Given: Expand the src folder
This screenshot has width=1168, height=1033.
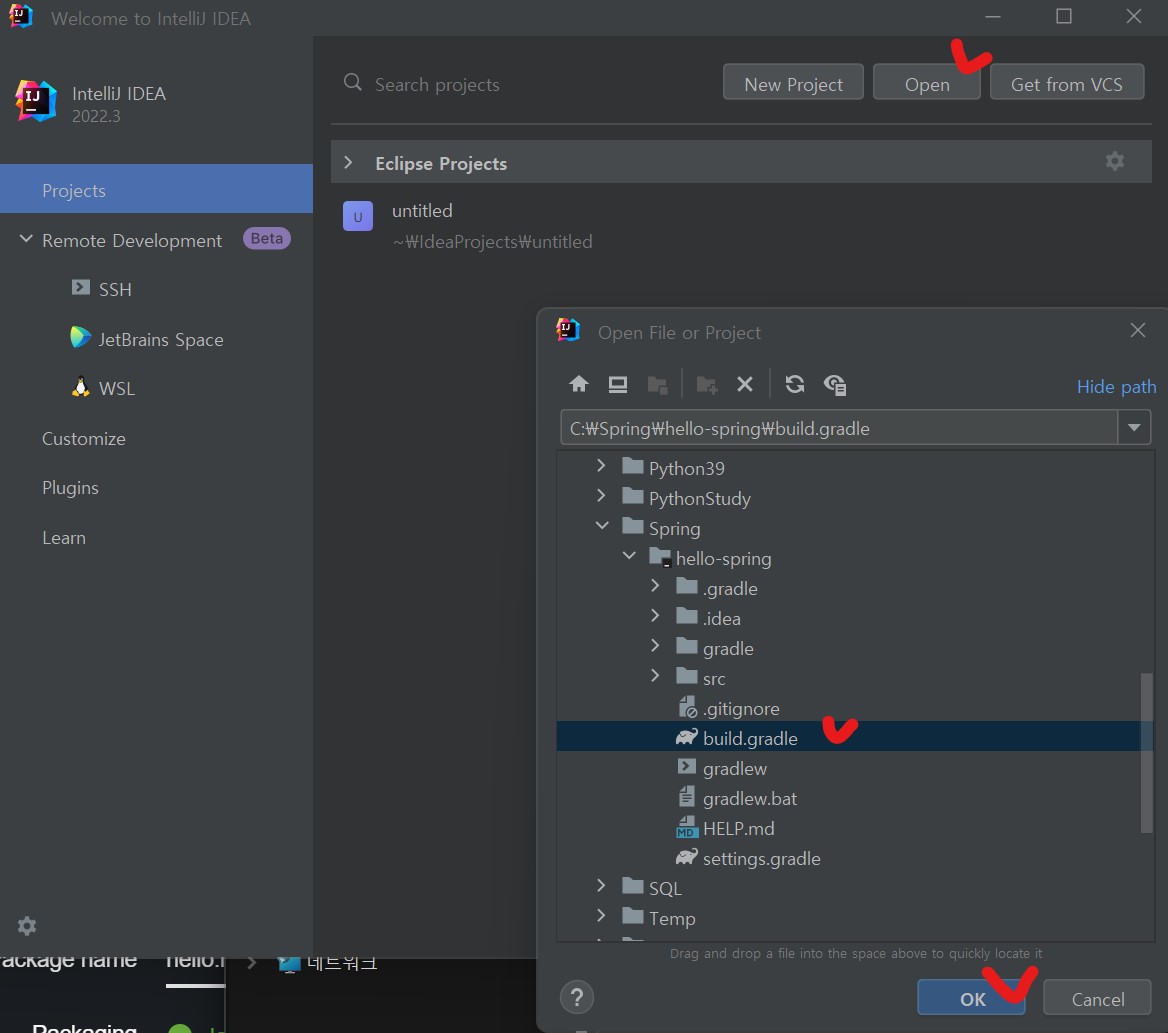Looking at the screenshot, I should coord(655,676).
